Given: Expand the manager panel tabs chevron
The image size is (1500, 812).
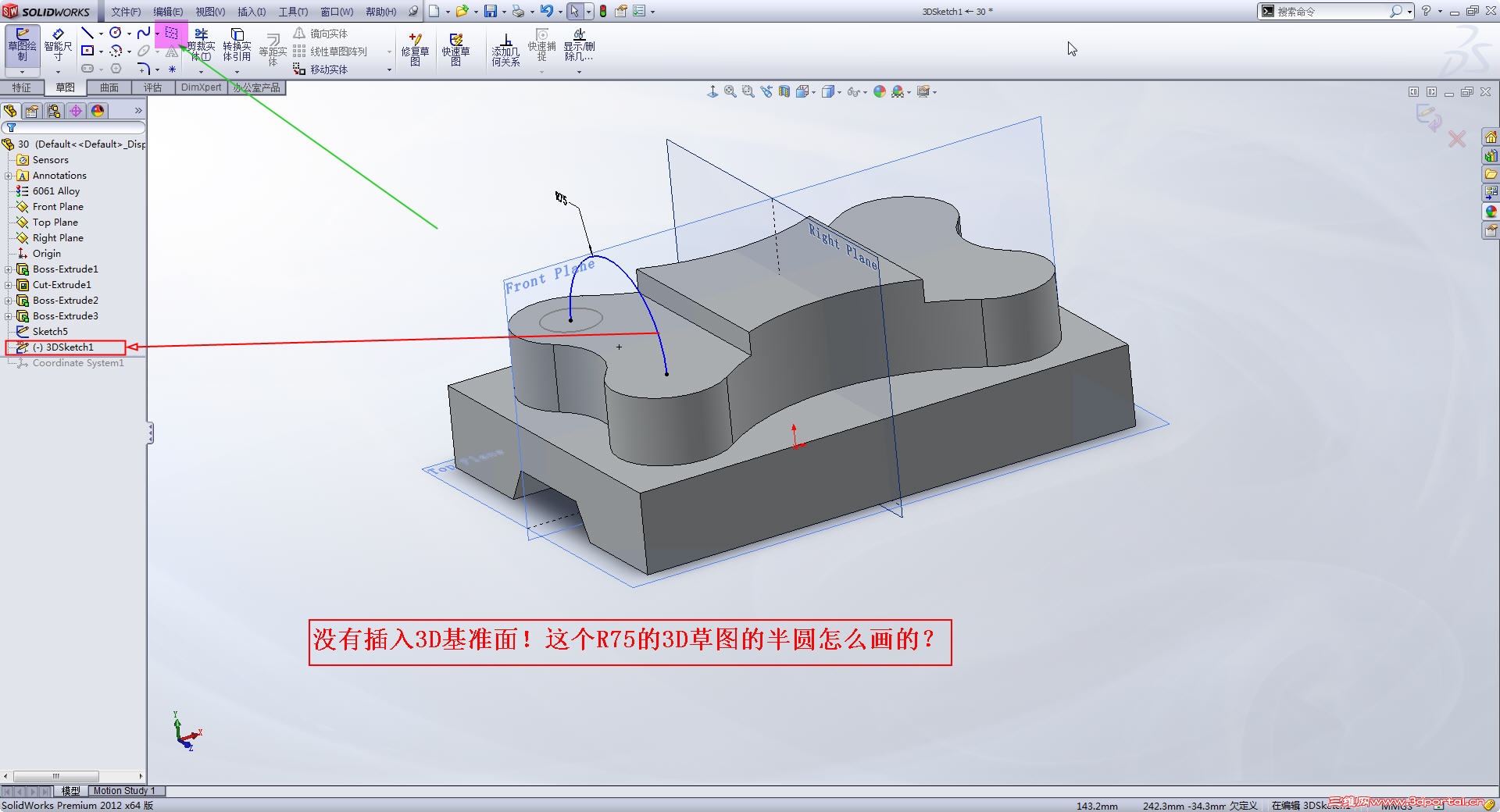Looking at the screenshot, I should point(138,111).
